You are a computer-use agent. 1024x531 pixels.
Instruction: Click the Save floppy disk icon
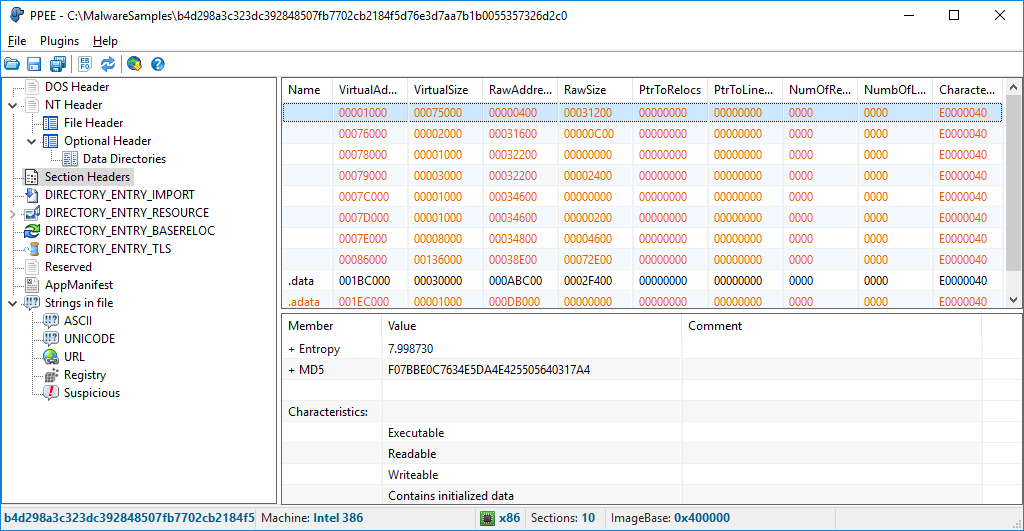35,64
